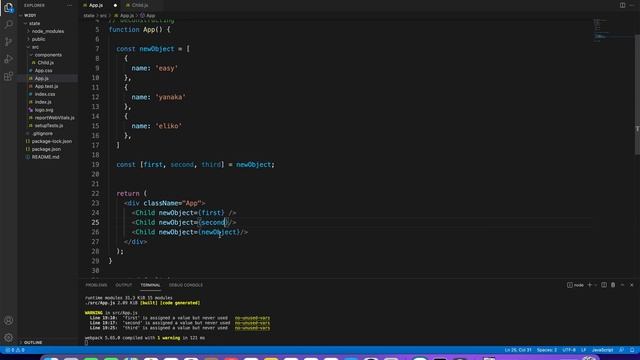Viewport: 640px width, 360px height.
Task: Click the unsaved dot on App.js tab
Action: pos(115,5)
